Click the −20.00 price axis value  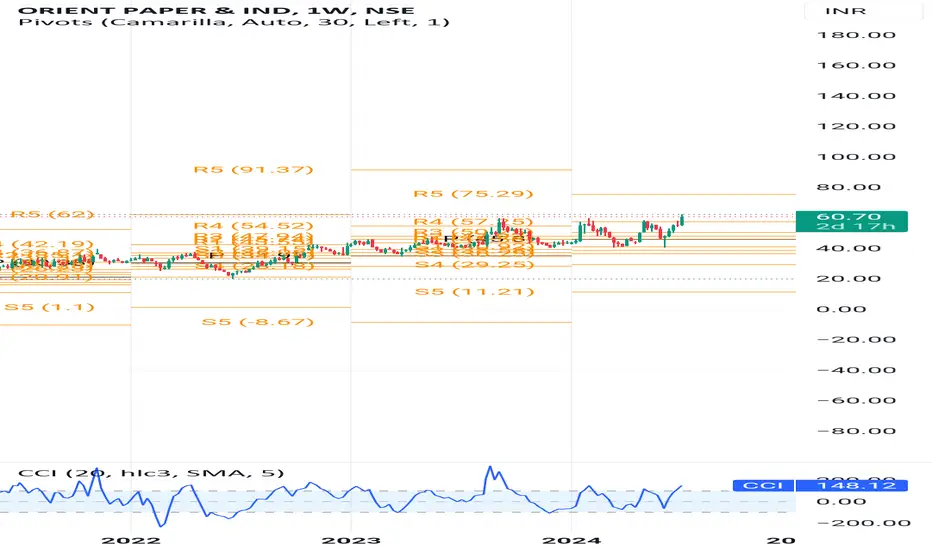pyautogui.click(x=856, y=340)
